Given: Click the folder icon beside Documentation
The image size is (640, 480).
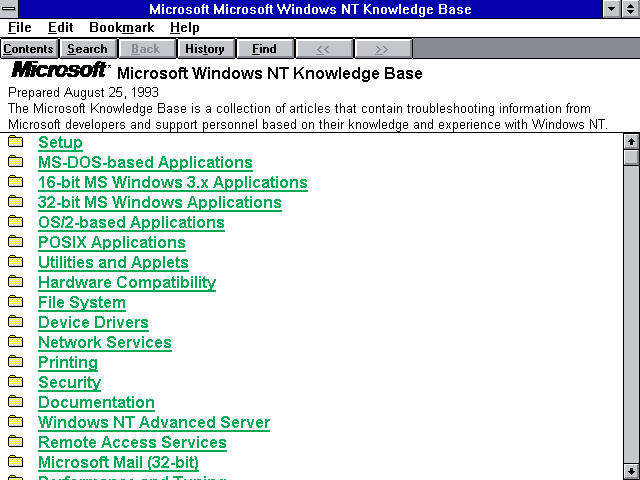Looking at the screenshot, I should [x=16, y=401].
